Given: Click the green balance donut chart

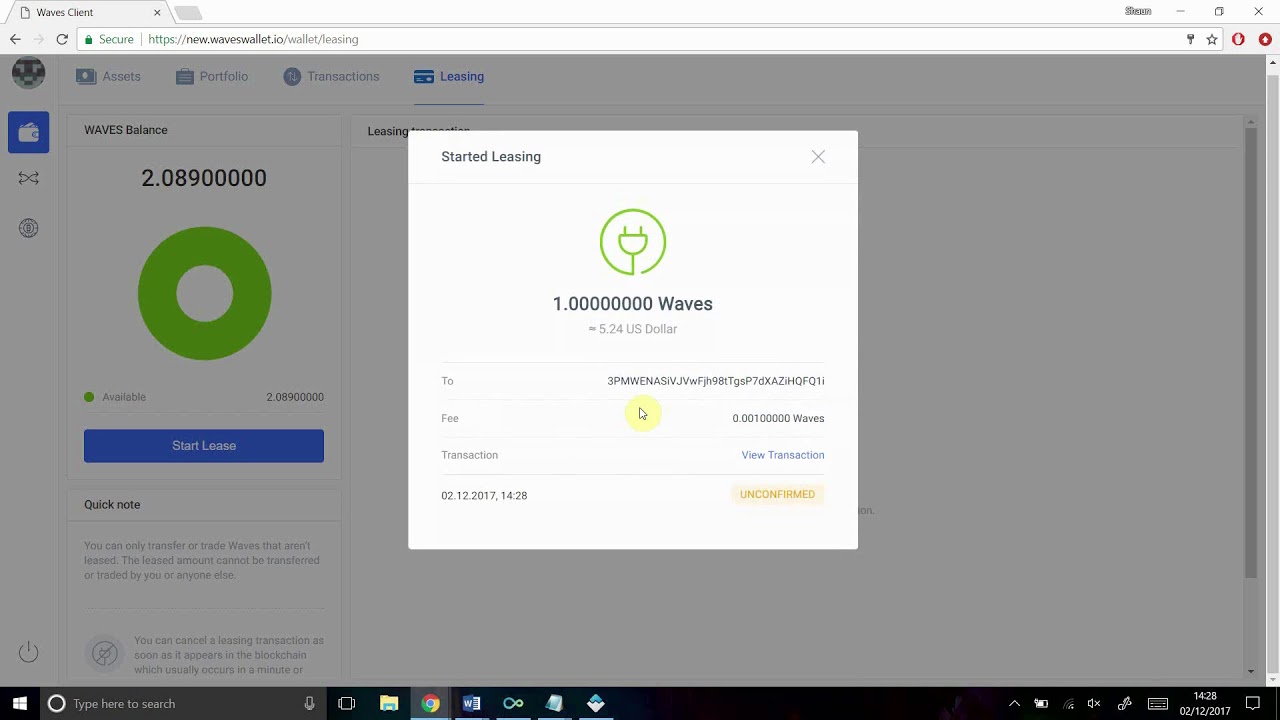Looking at the screenshot, I should (204, 294).
